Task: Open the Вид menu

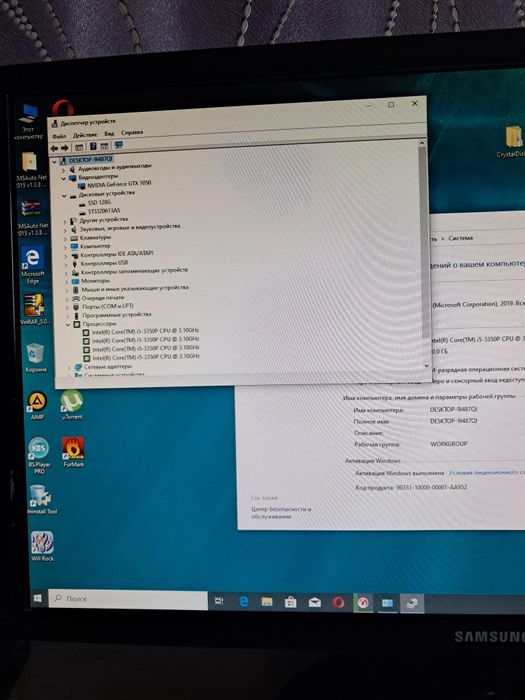Action: [109, 133]
